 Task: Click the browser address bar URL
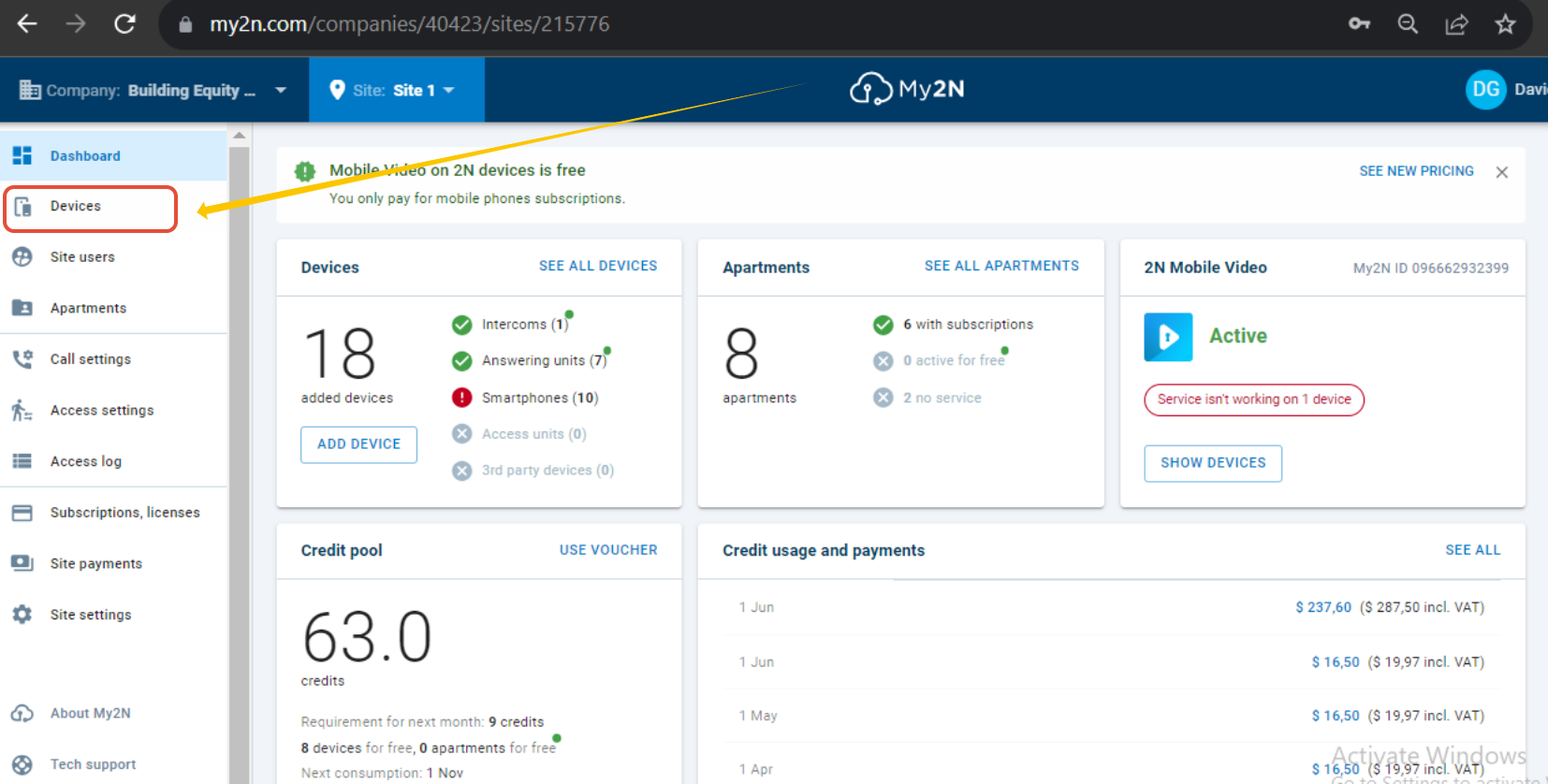tap(410, 24)
